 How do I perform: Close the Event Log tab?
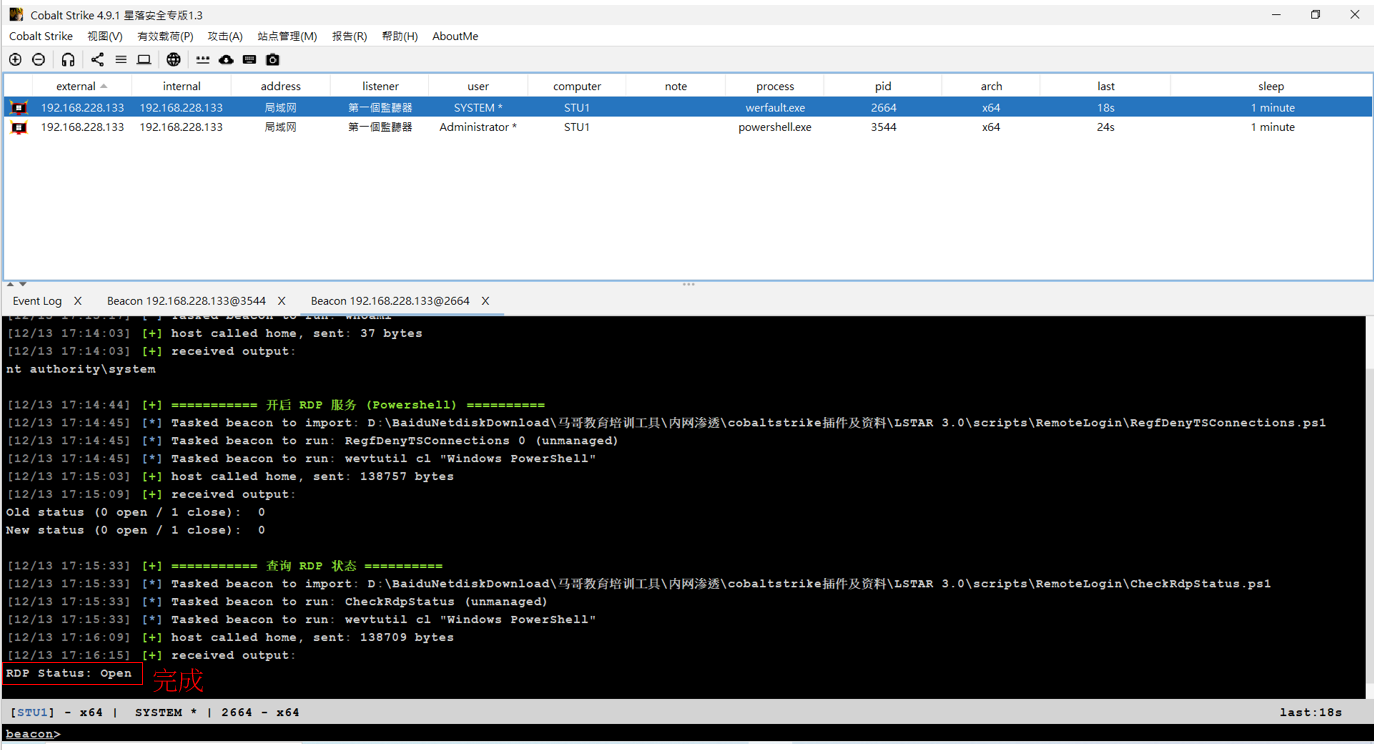click(x=78, y=301)
